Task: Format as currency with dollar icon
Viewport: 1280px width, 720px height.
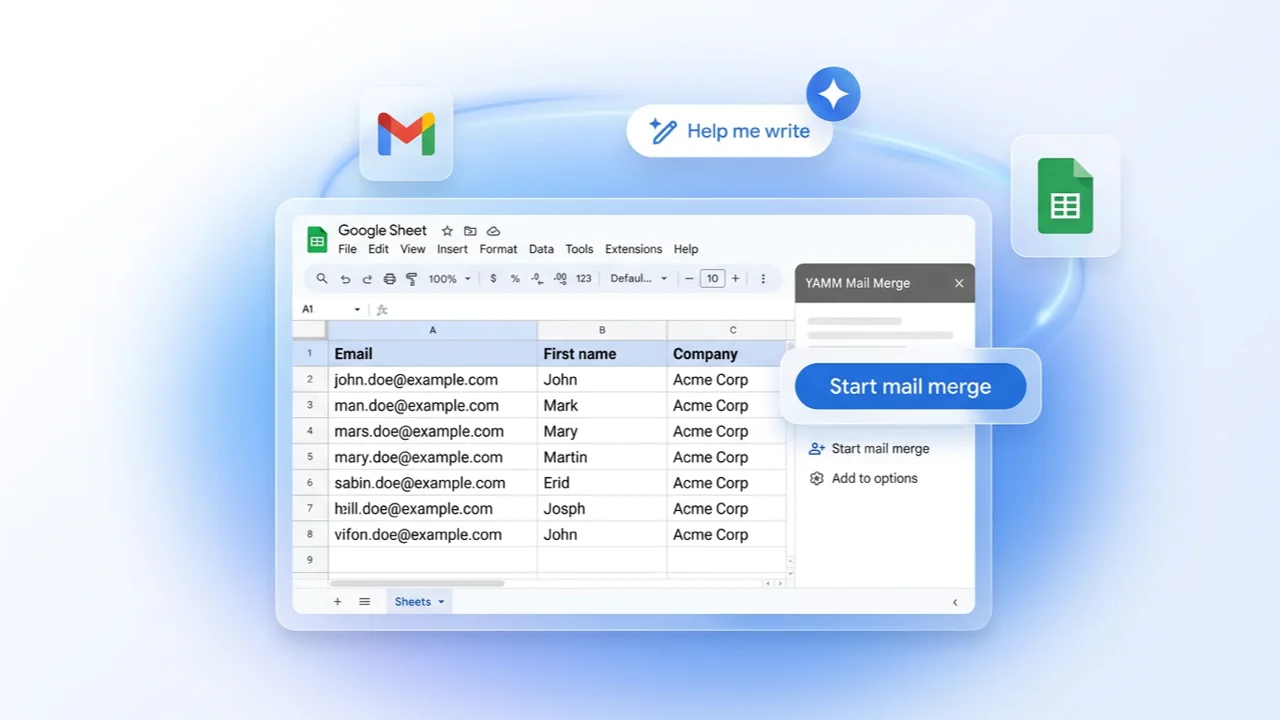Action: point(493,279)
